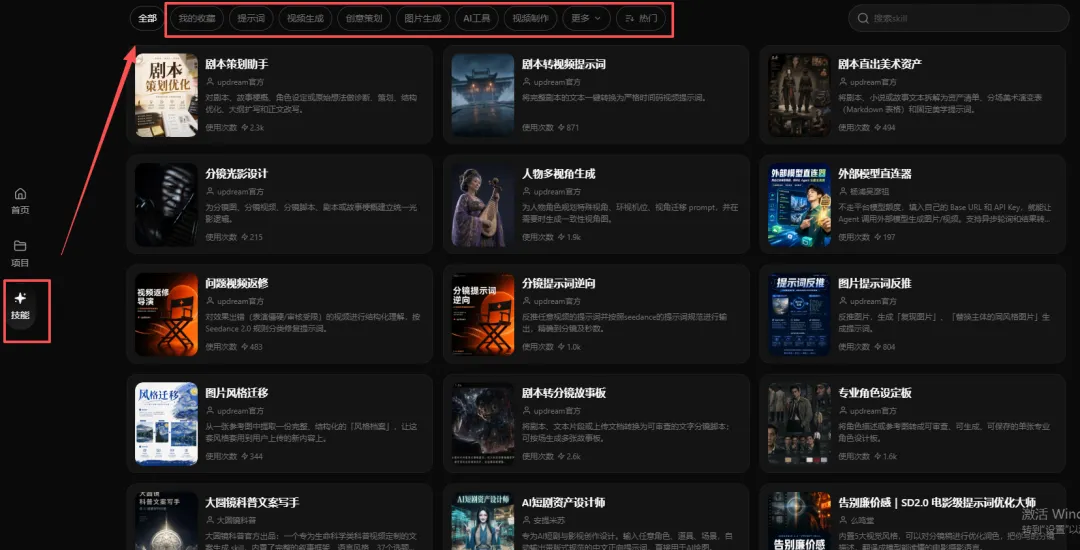Open the 剧本策划助手 skill title
The width and height of the screenshot is (1080, 550).
coord(237,64)
